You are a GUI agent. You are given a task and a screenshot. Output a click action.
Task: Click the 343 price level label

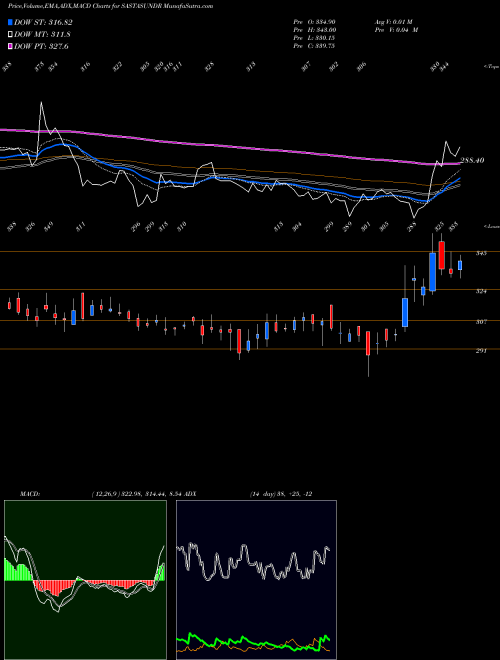tap(481, 253)
